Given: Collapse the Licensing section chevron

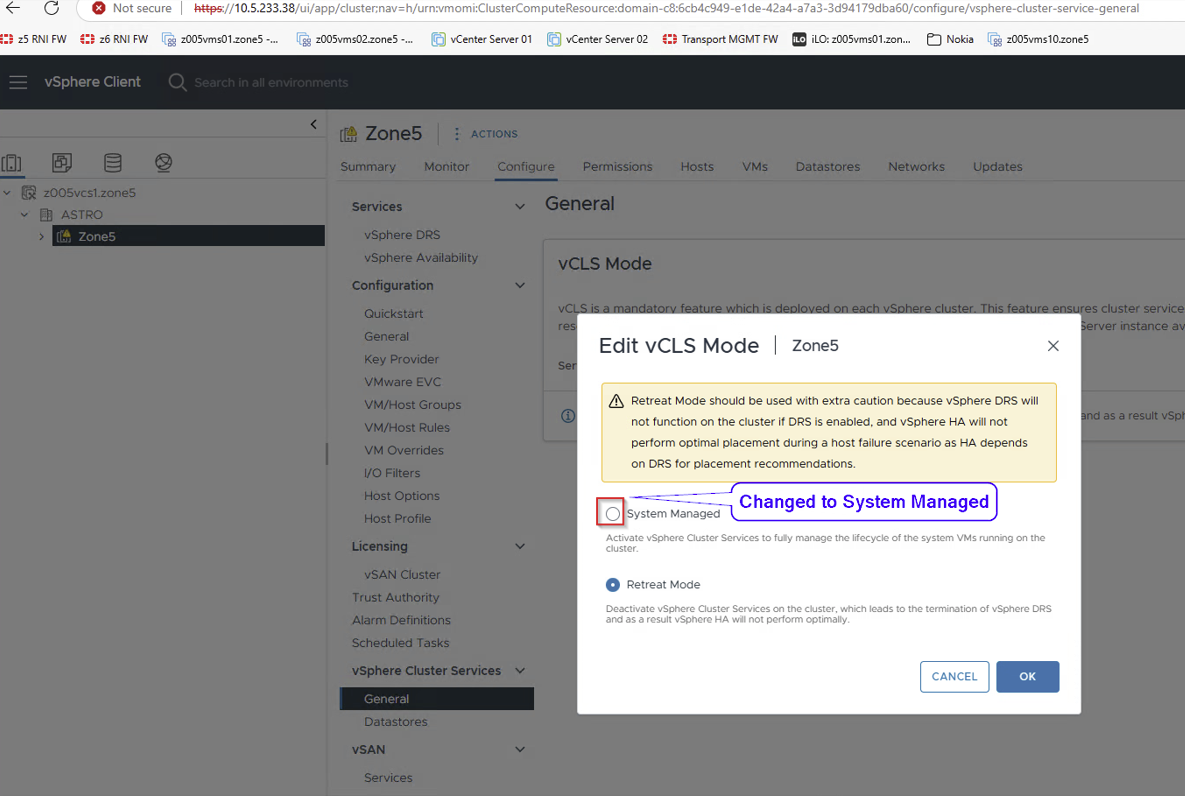Looking at the screenshot, I should [520, 546].
